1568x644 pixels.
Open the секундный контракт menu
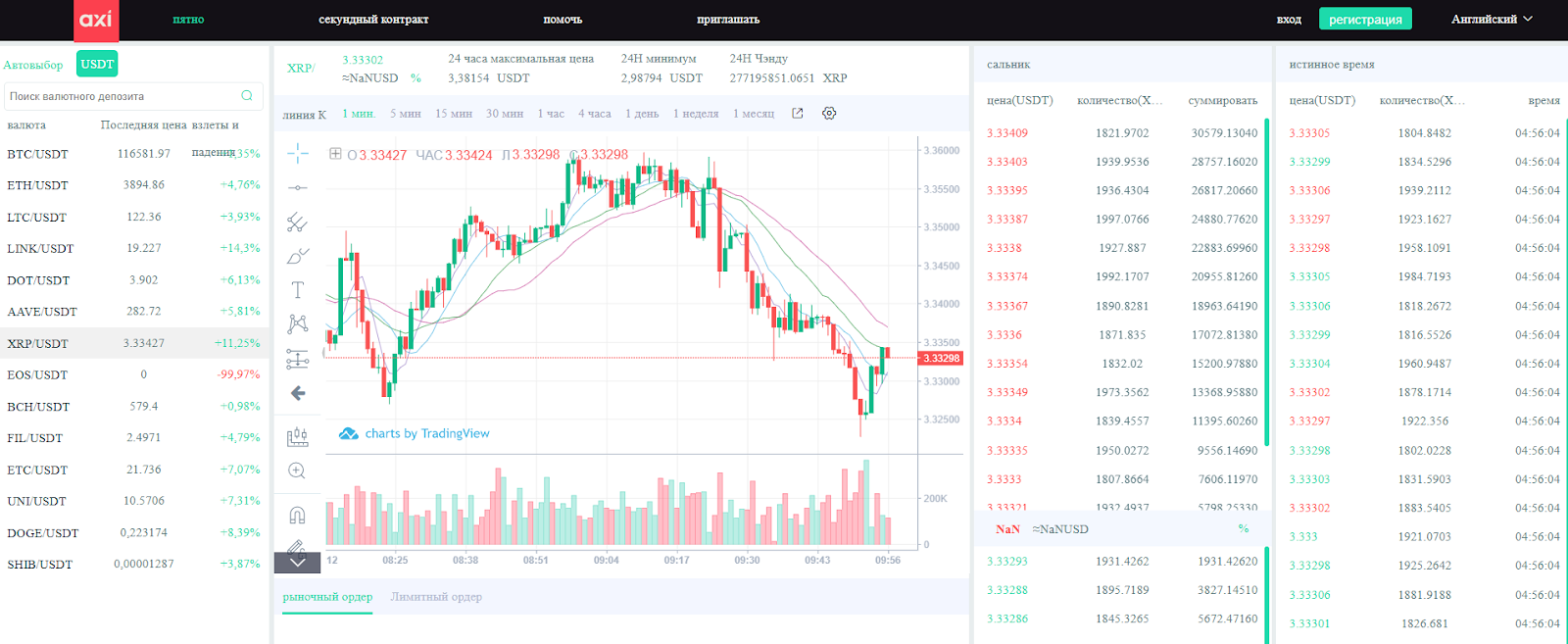(373, 20)
